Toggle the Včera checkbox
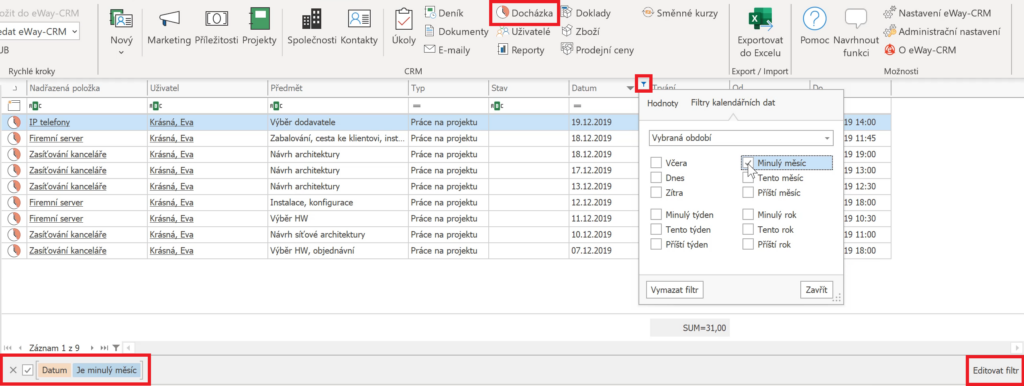The image size is (1024, 386). pos(656,163)
